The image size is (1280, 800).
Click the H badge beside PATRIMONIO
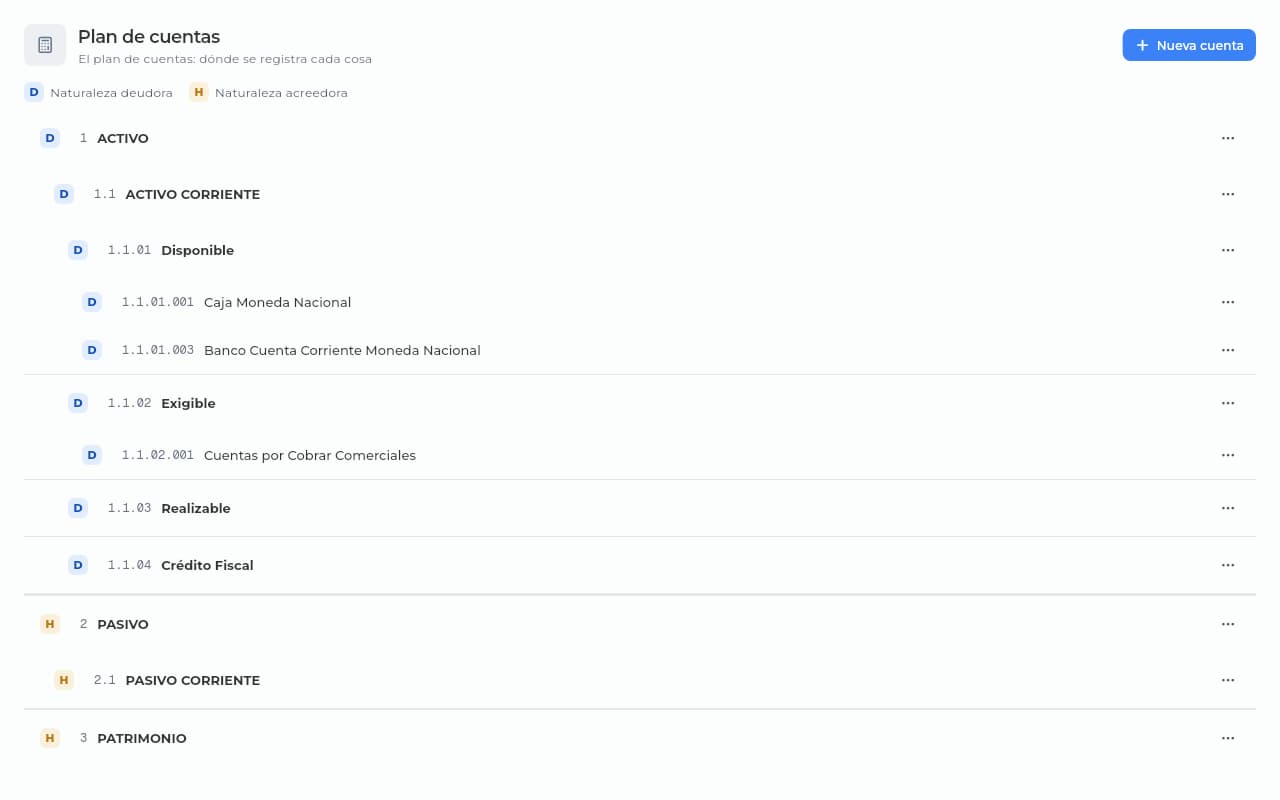click(50, 738)
